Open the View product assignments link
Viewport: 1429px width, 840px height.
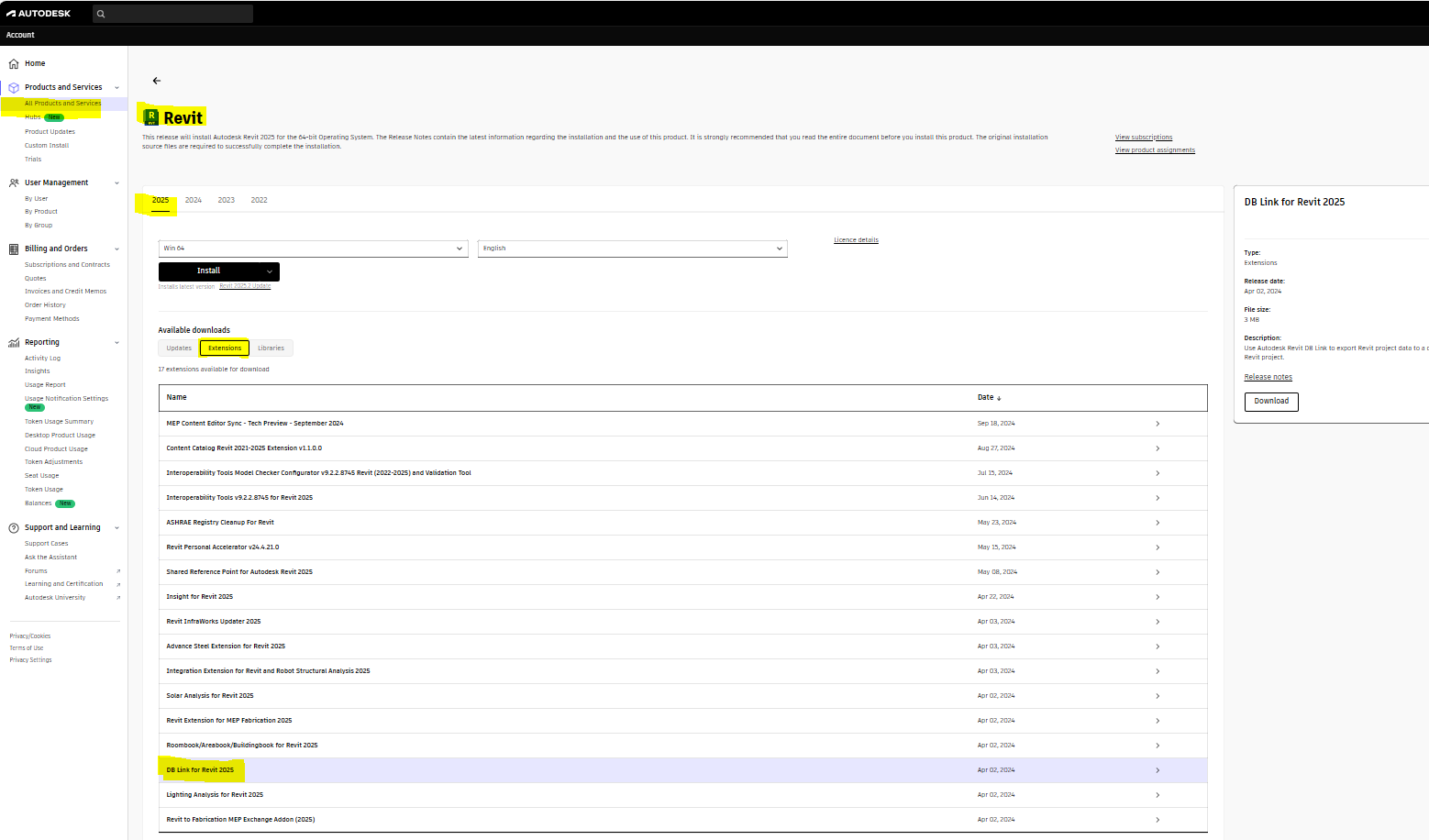tap(1155, 150)
